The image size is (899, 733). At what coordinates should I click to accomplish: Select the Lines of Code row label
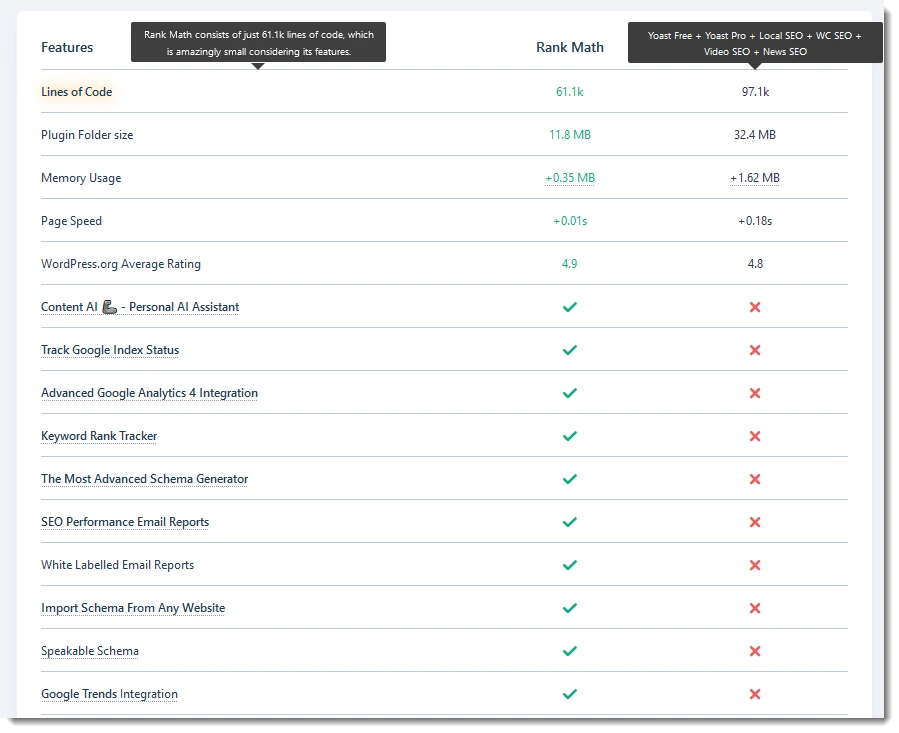click(77, 92)
